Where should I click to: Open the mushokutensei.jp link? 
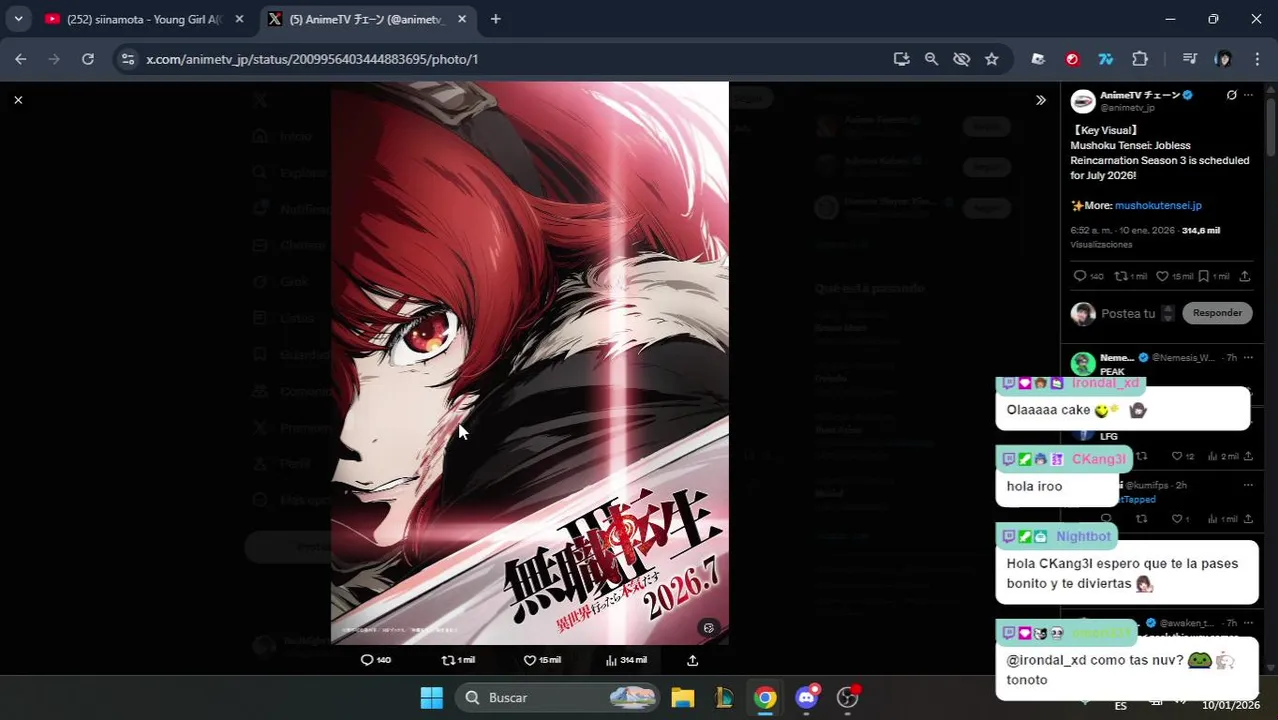1158,205
